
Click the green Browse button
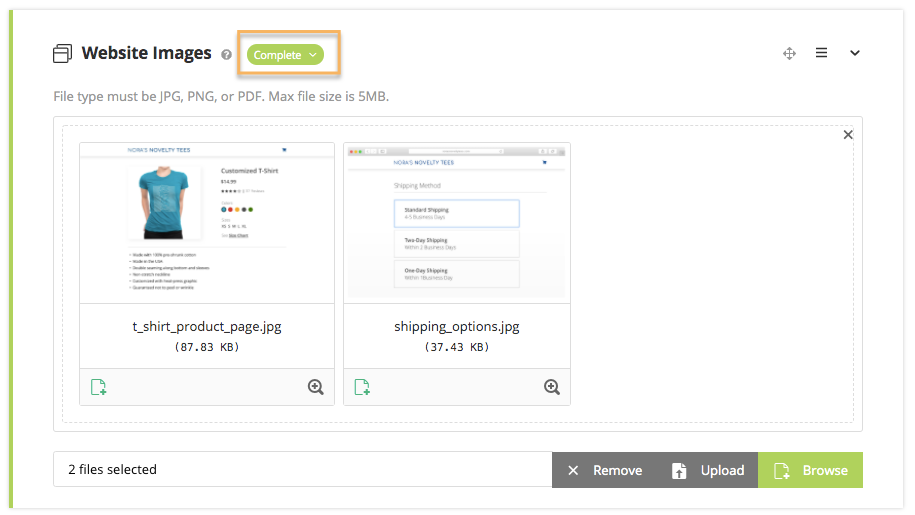(x=810, y=470)
